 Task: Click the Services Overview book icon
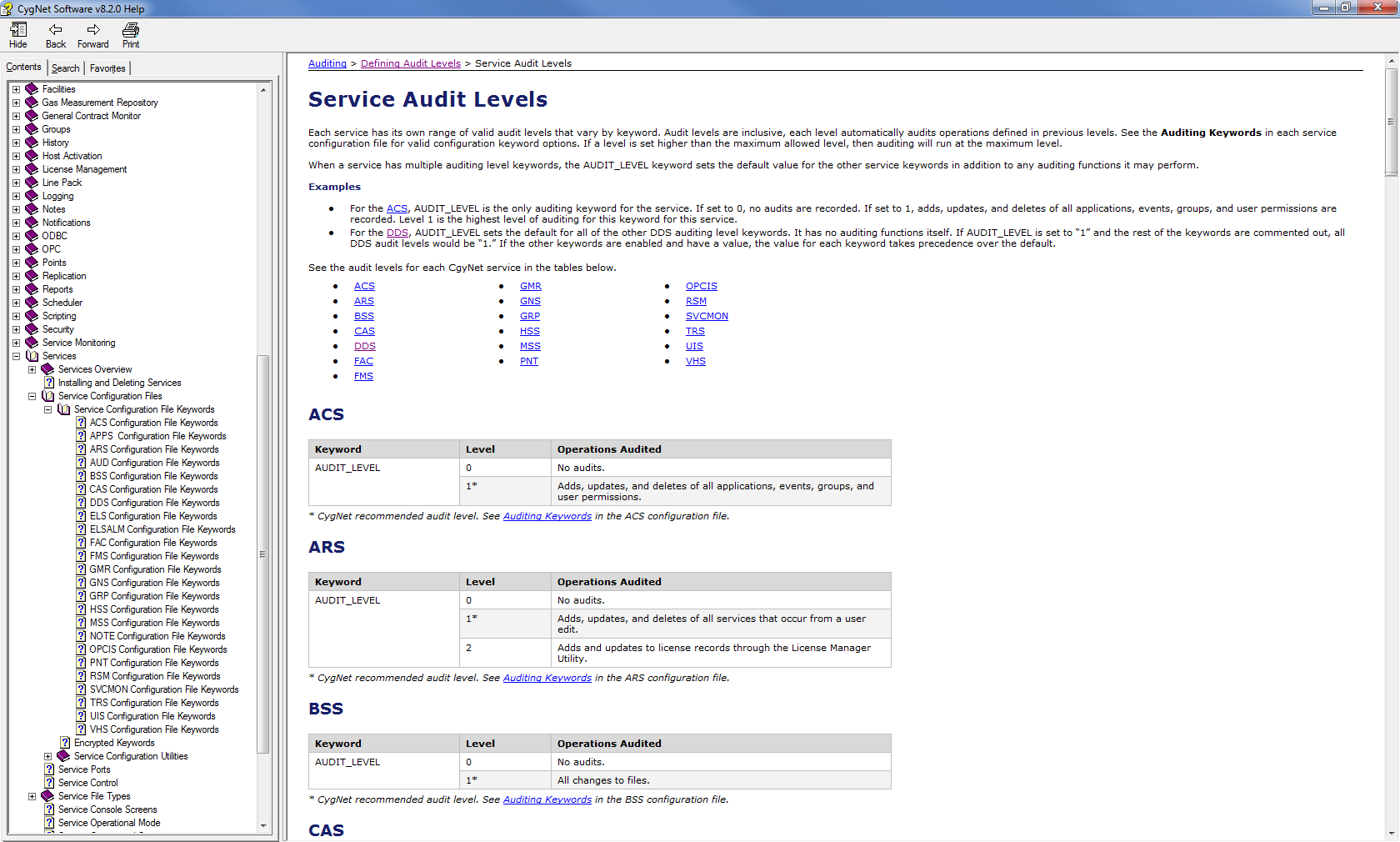(x=48, y=369)
